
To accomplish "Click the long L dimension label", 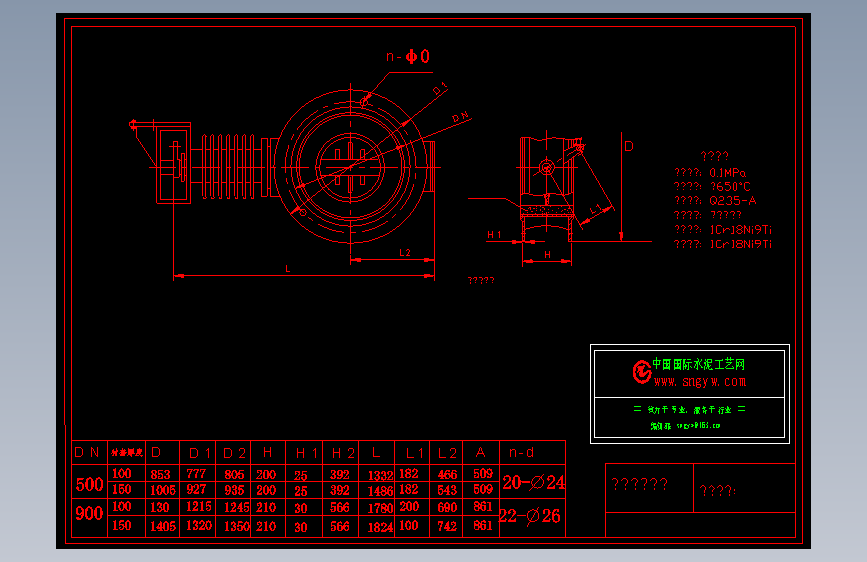I will click(288, 269).
